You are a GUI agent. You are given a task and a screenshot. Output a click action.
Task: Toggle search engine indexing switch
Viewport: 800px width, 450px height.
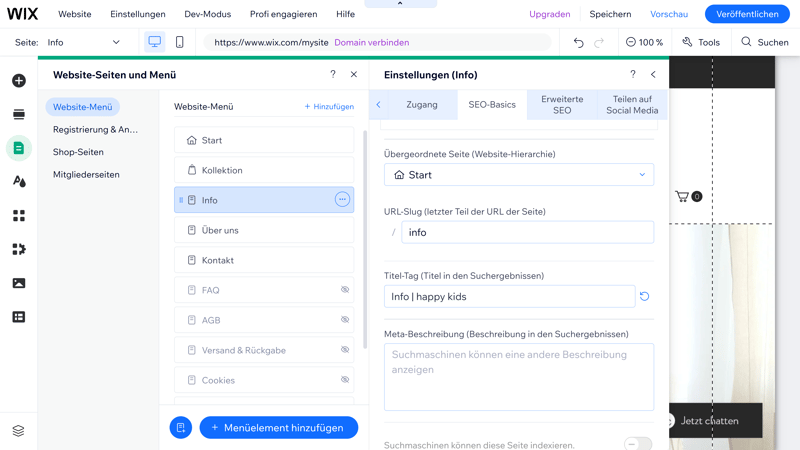(637, 444)
